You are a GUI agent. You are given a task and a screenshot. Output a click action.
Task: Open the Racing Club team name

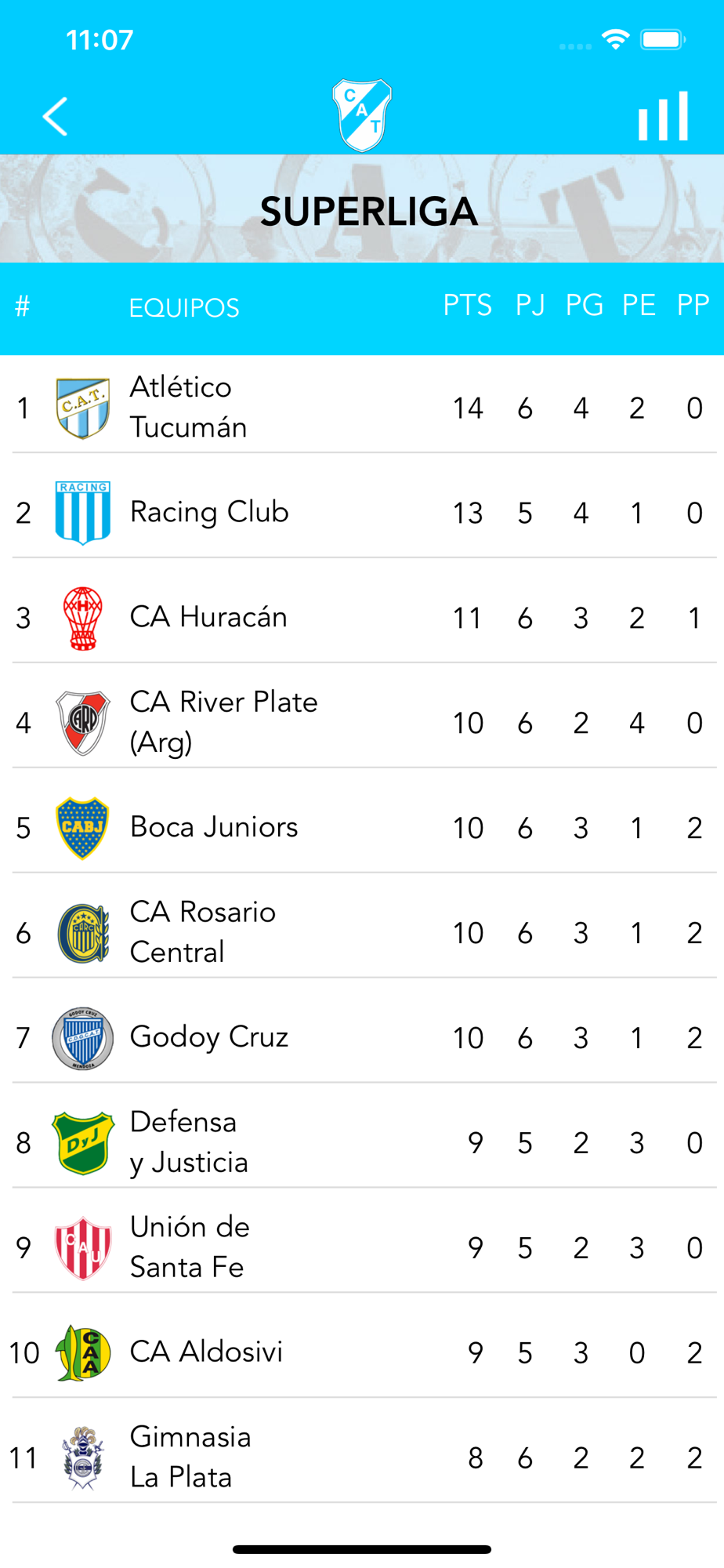[x=209, y=512]
